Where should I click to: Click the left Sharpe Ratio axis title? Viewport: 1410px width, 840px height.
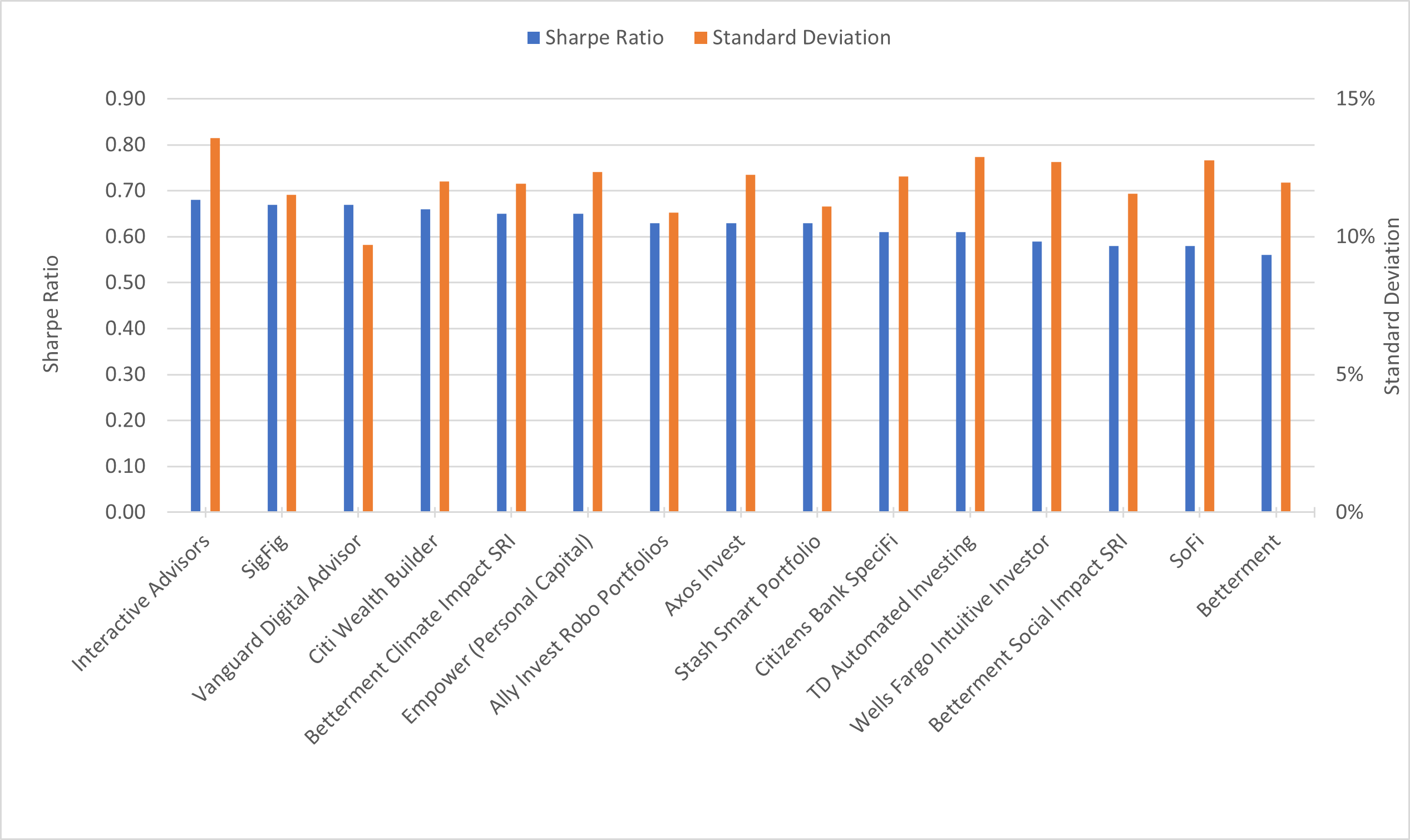click(51, 314)
